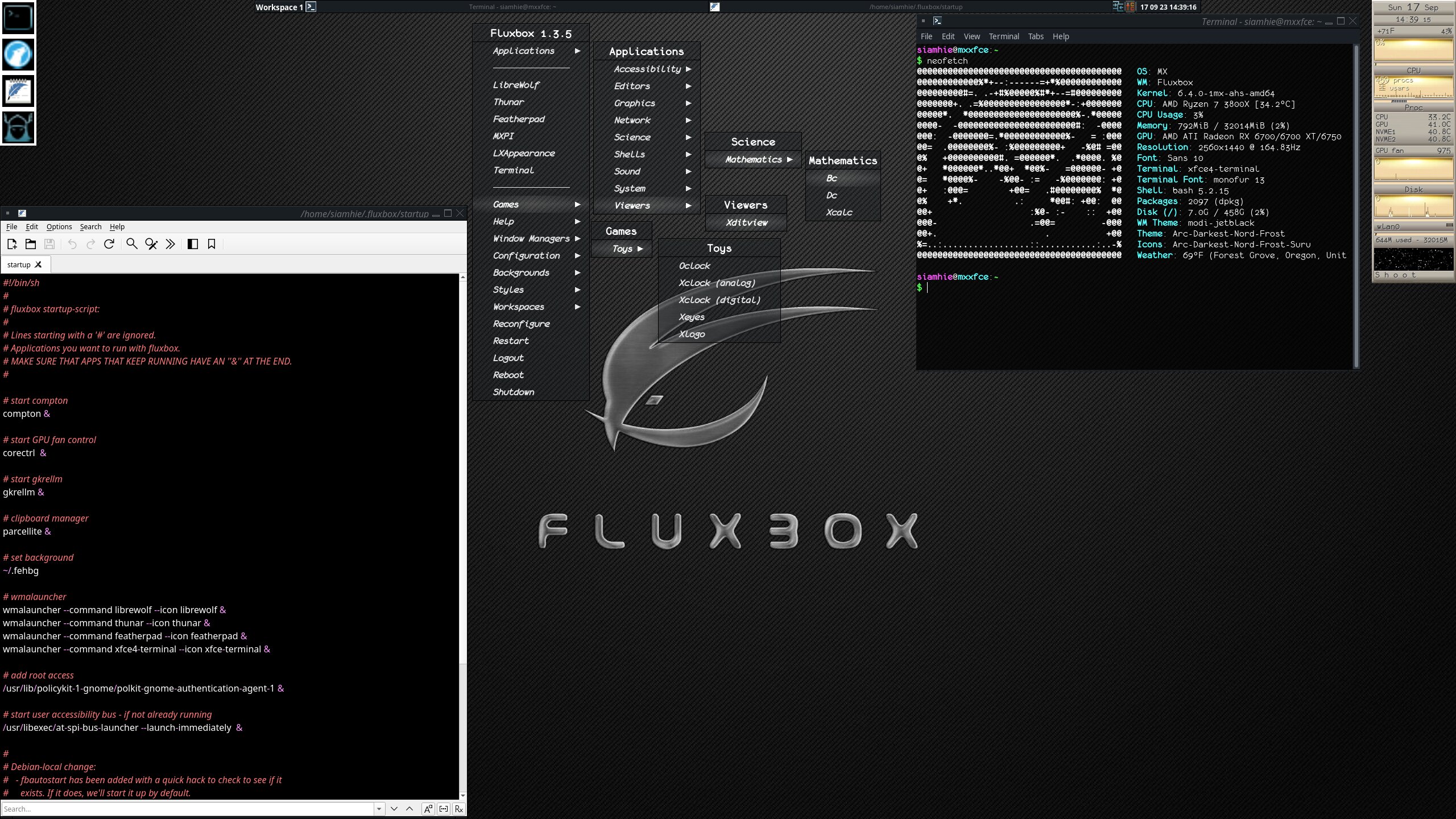Launch Xeyes from Toys menu
1456x819 pixels.
pyautogui.click(x=719, y=317)
